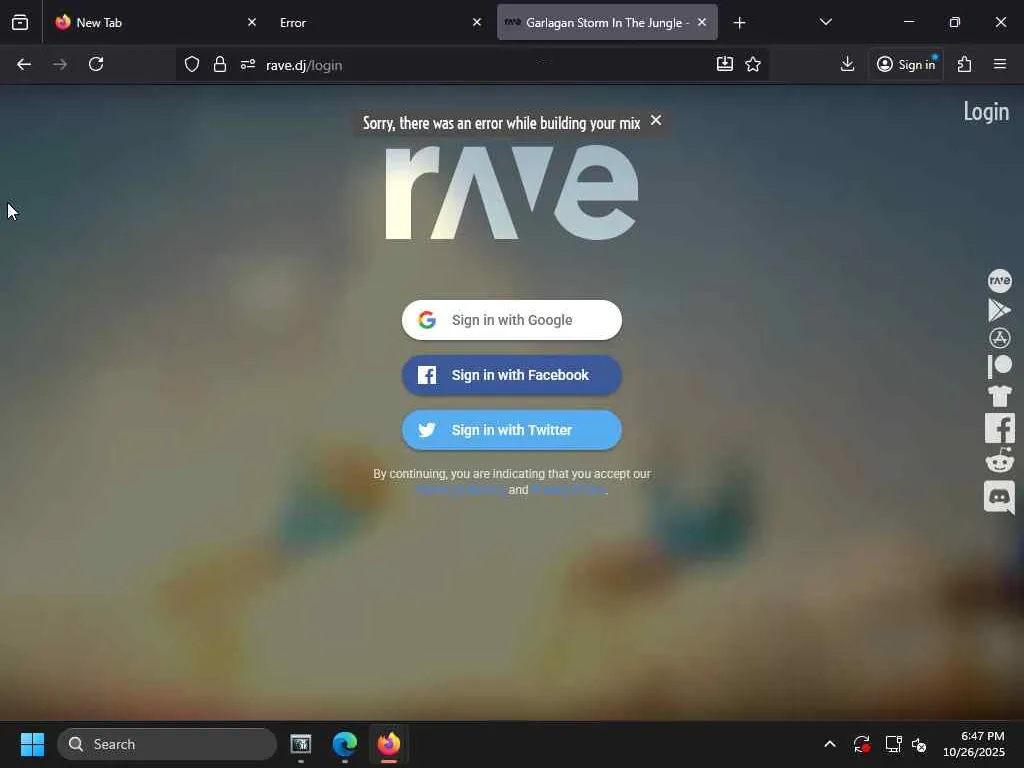This screenshot has width=1024, height=768.
Task: Open the Google Play store icon
Action: coord(999,310)
